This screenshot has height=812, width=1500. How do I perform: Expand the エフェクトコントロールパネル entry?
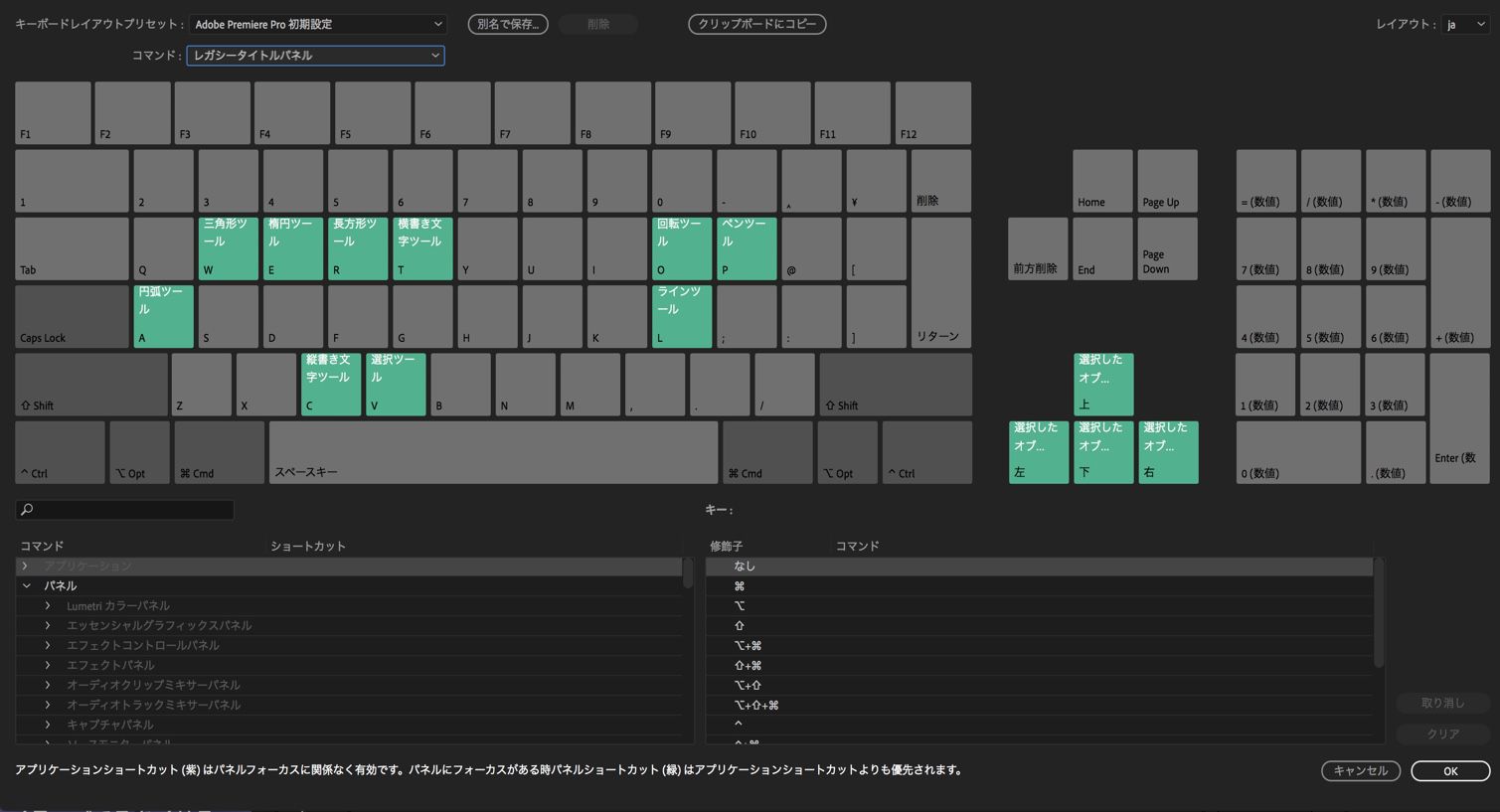click(48, 645)
